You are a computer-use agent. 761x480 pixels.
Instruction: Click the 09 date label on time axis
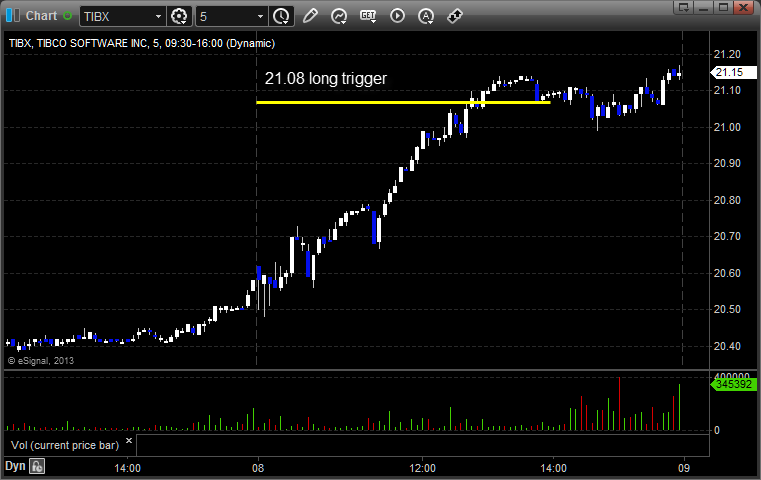[x=683, y=468]
